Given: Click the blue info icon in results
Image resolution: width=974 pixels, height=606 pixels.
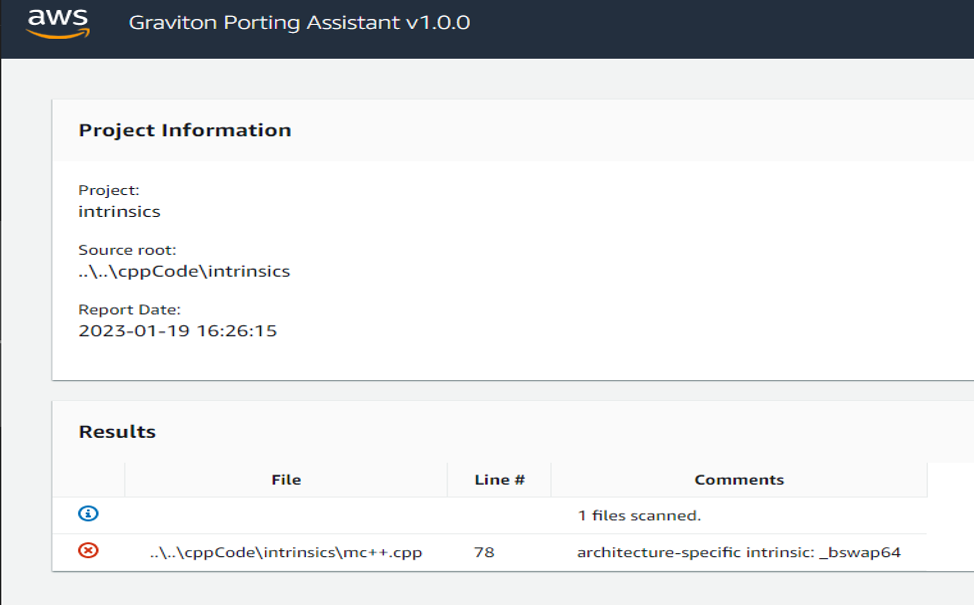Looking at the screenshot, I should click(88, 513).
